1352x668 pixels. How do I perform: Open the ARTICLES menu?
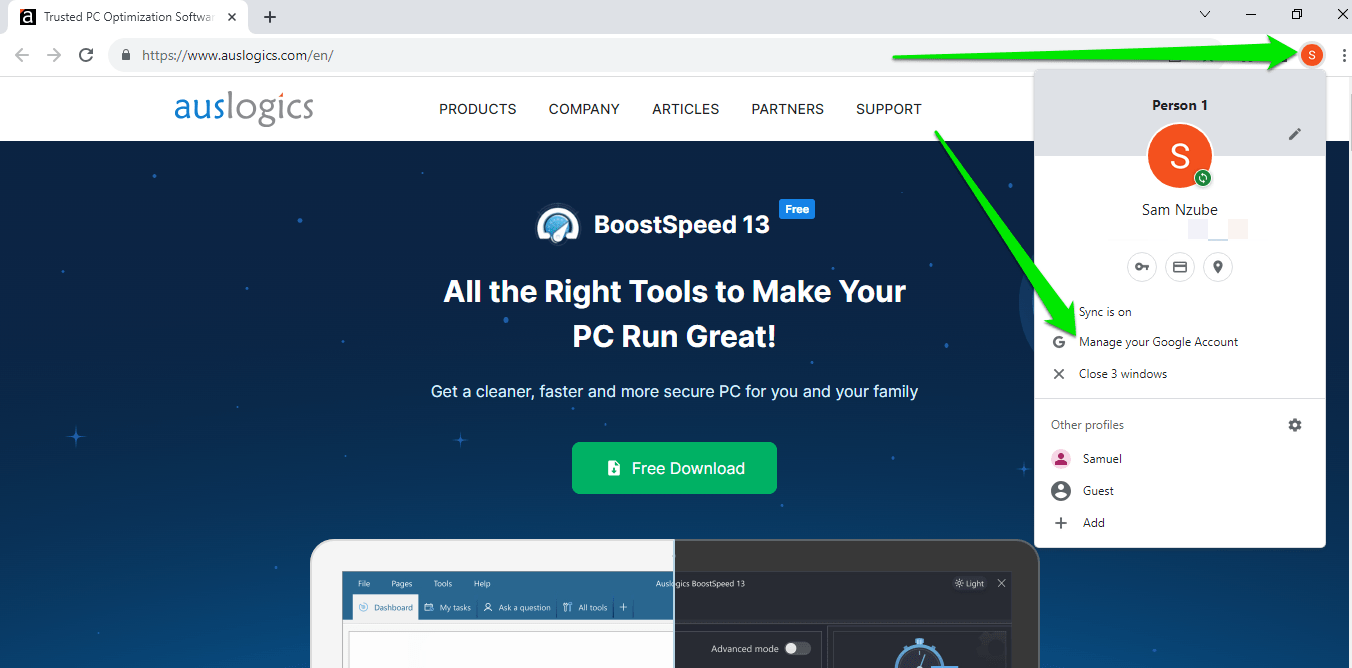[686, 109]
